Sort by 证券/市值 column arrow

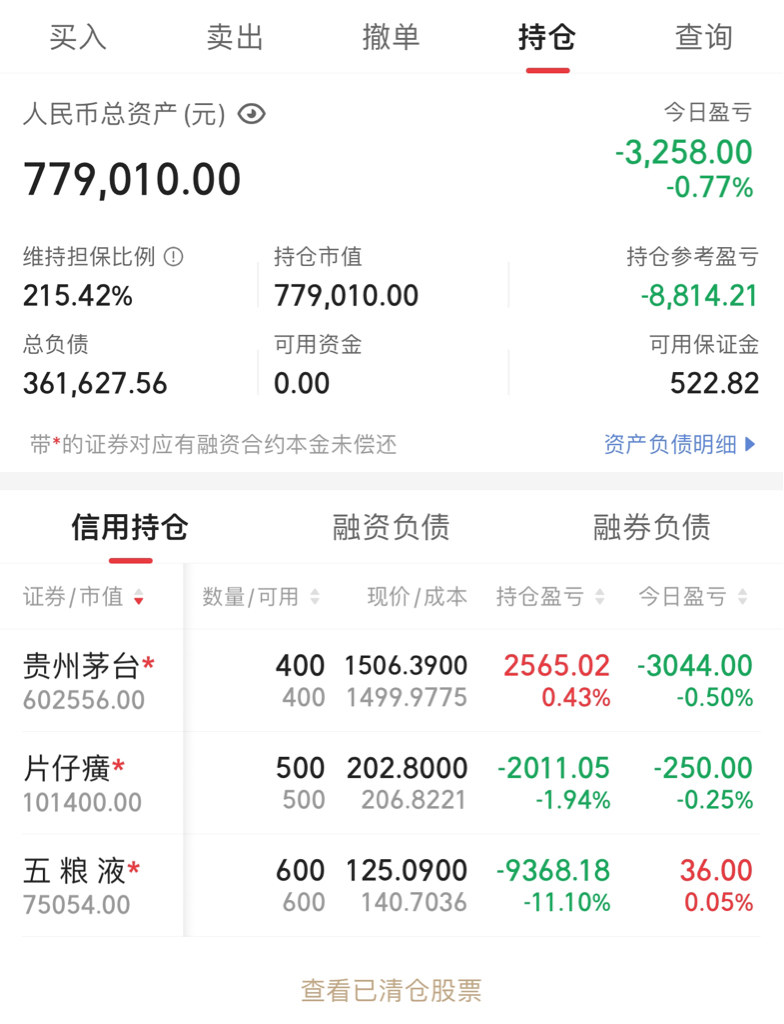coord(139,597)
